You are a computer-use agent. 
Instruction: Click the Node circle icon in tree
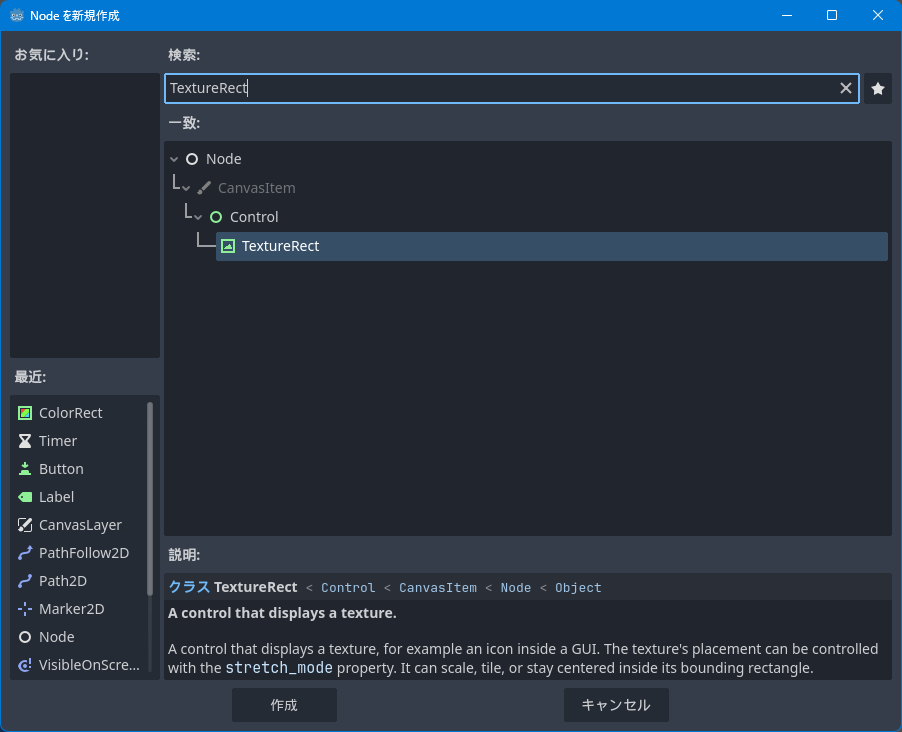(x=192, y=159)
